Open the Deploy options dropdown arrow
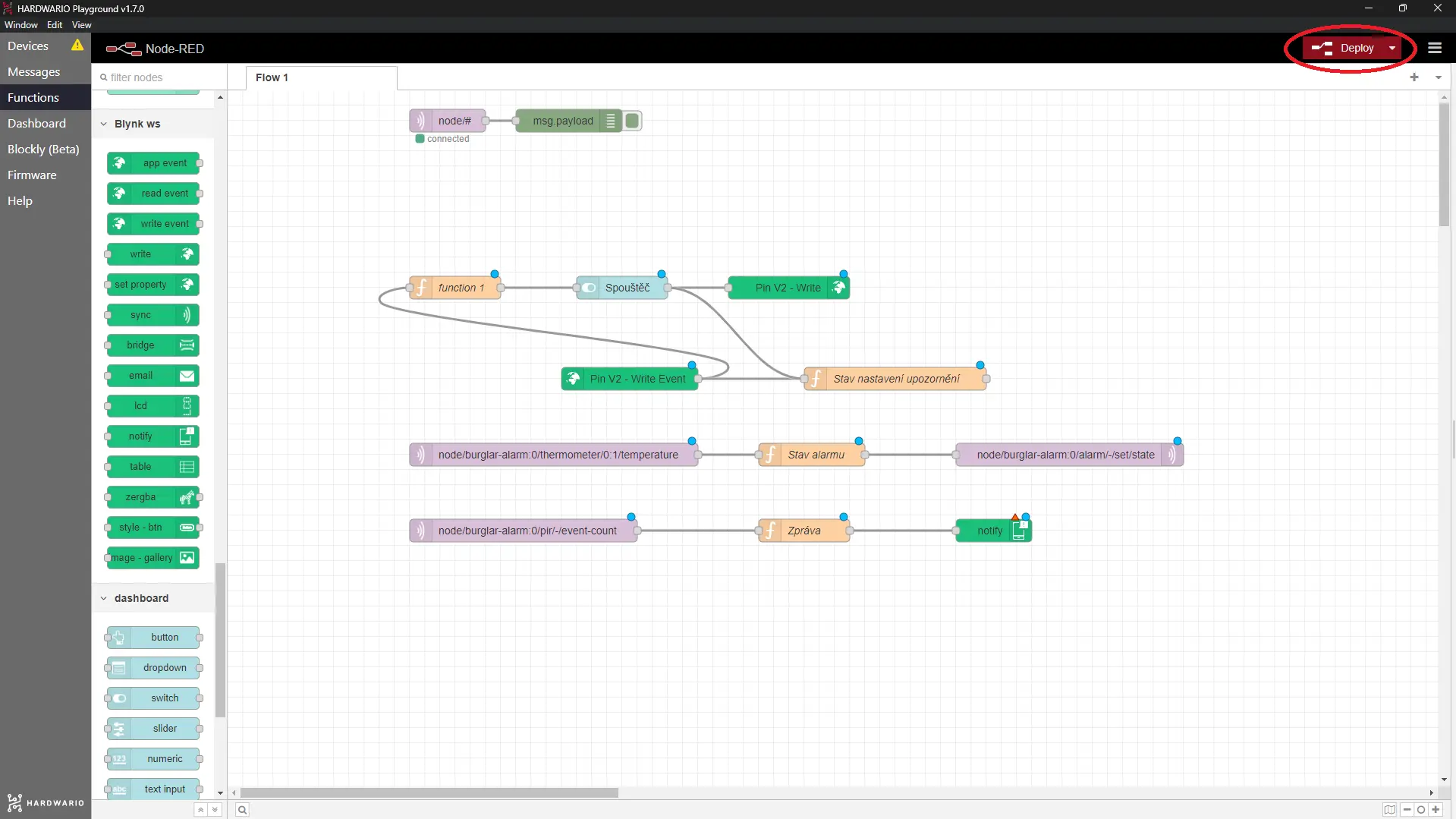 tap(1392, 48)
